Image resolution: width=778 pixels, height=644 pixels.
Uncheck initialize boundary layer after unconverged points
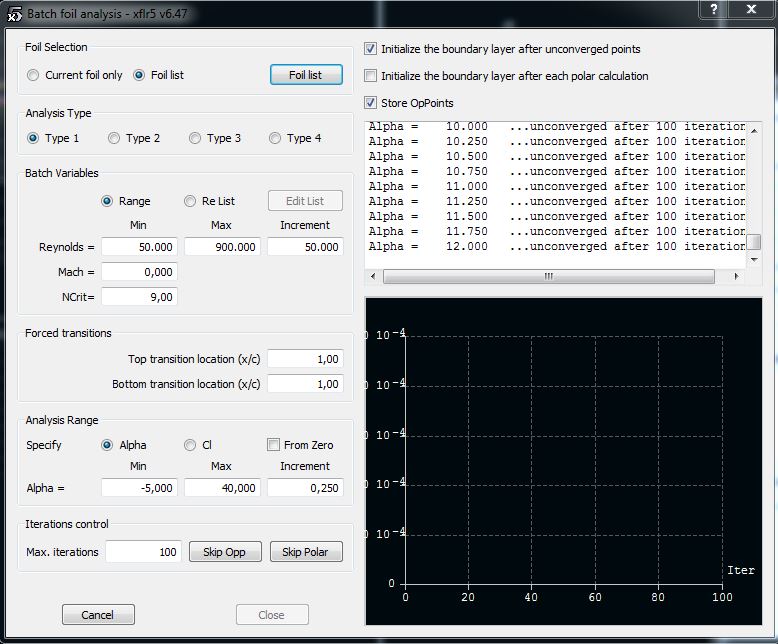point(371,49)
